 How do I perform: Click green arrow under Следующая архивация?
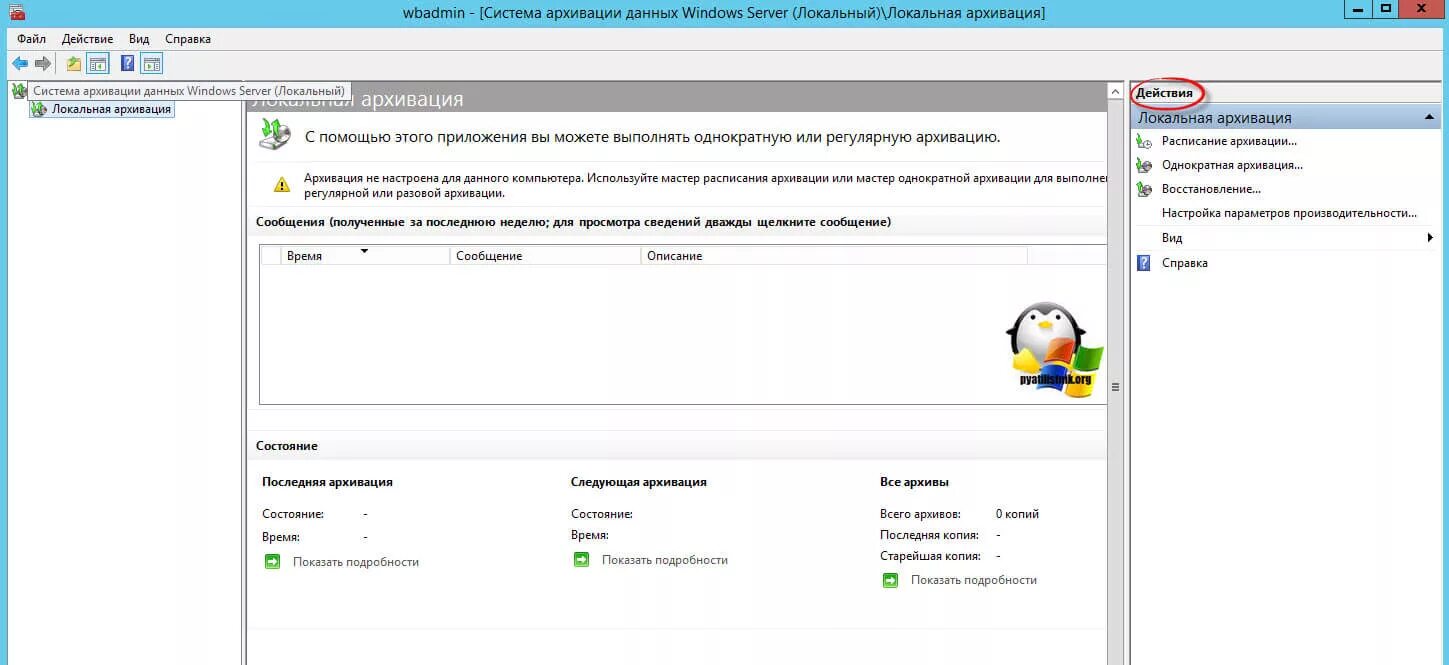581,560
